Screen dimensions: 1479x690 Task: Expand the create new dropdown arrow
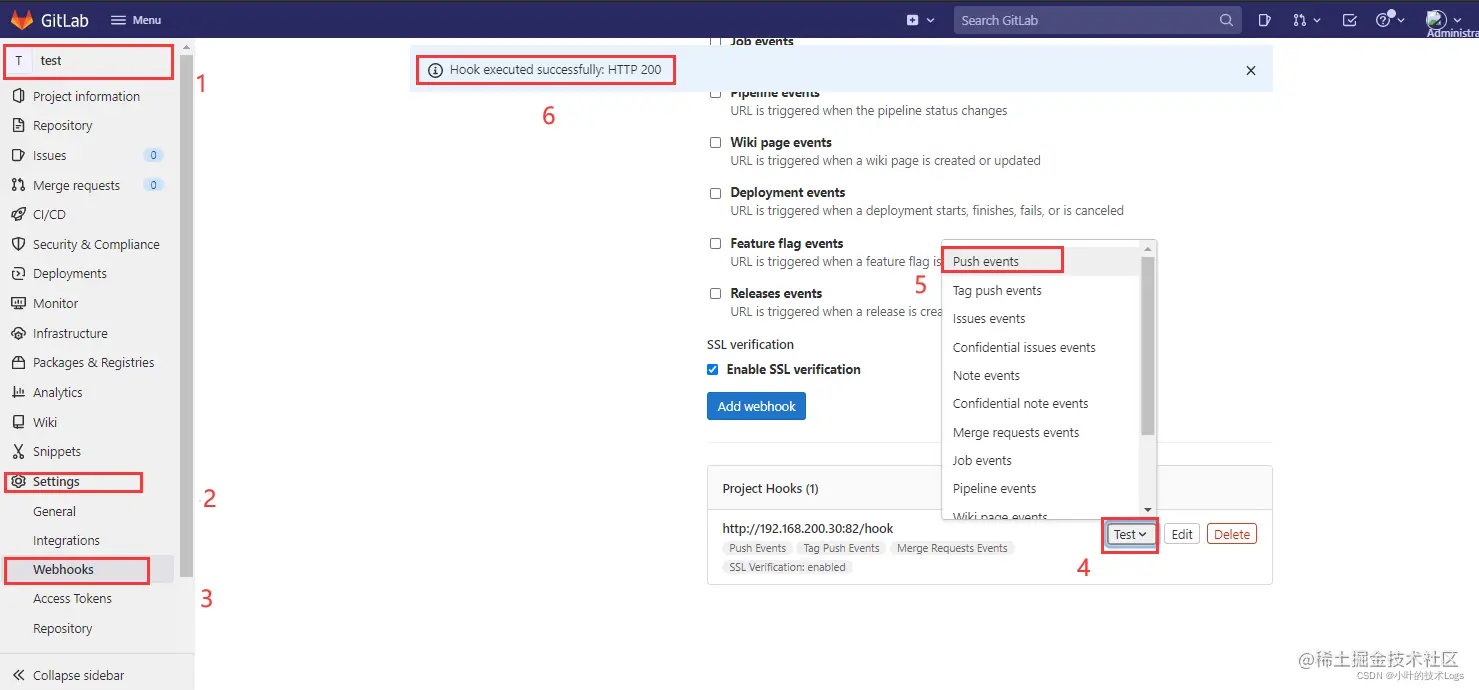tap(931, 20)
